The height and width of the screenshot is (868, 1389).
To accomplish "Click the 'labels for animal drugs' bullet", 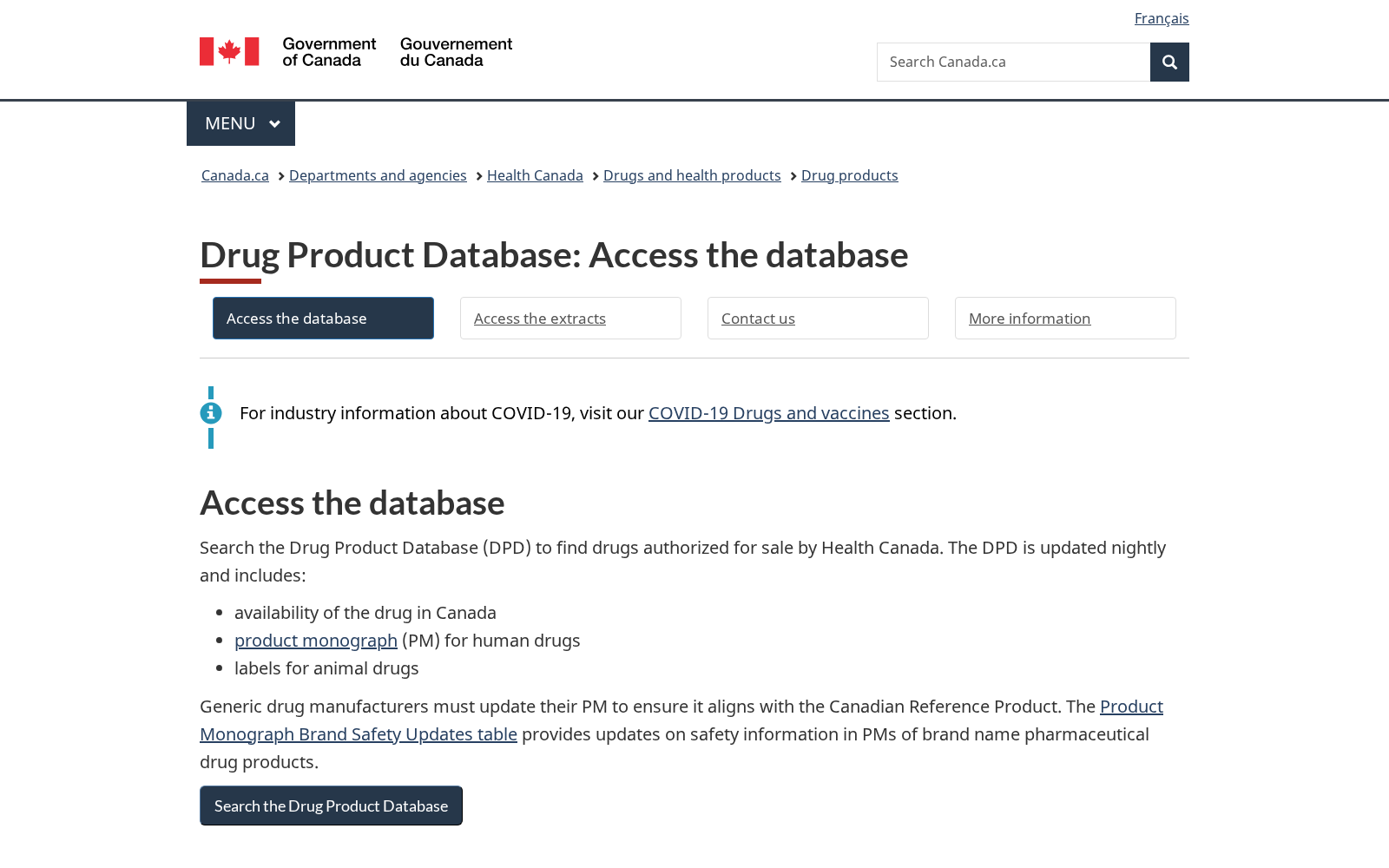I will coord(326,668).
